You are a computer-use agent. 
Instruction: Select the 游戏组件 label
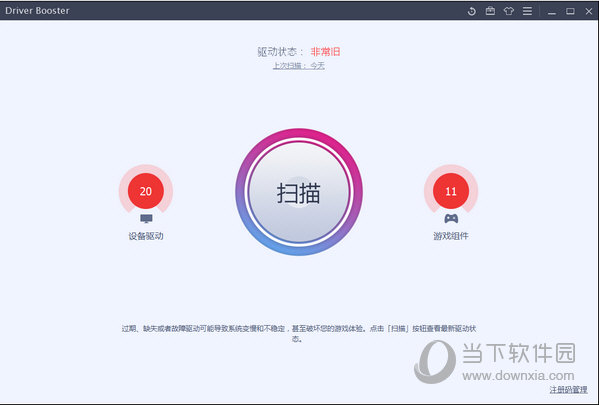tap(451, 236)
